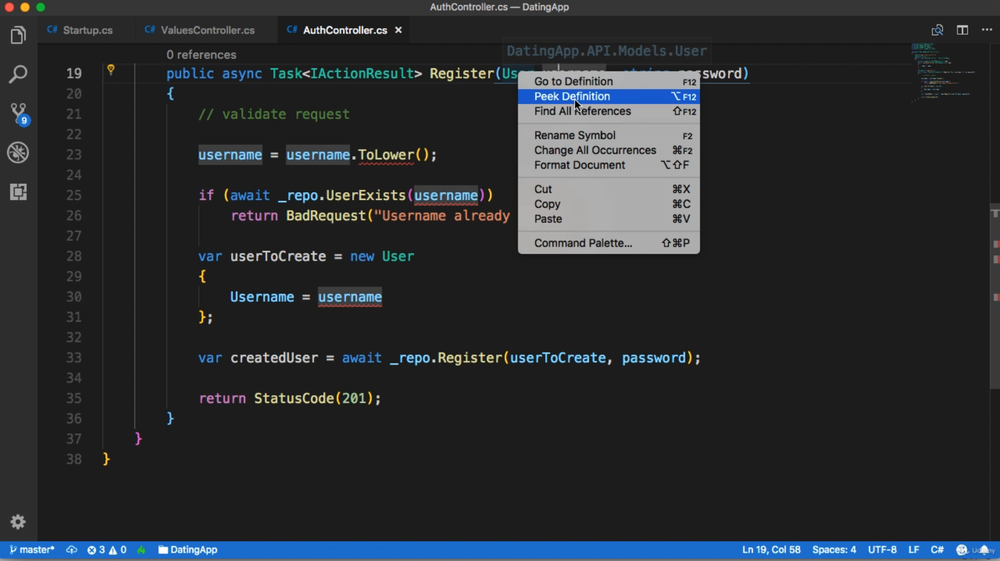Screen dimensions: 1000x561
Task: Open the Debug view in activity bar
Action: click(18, 152)
